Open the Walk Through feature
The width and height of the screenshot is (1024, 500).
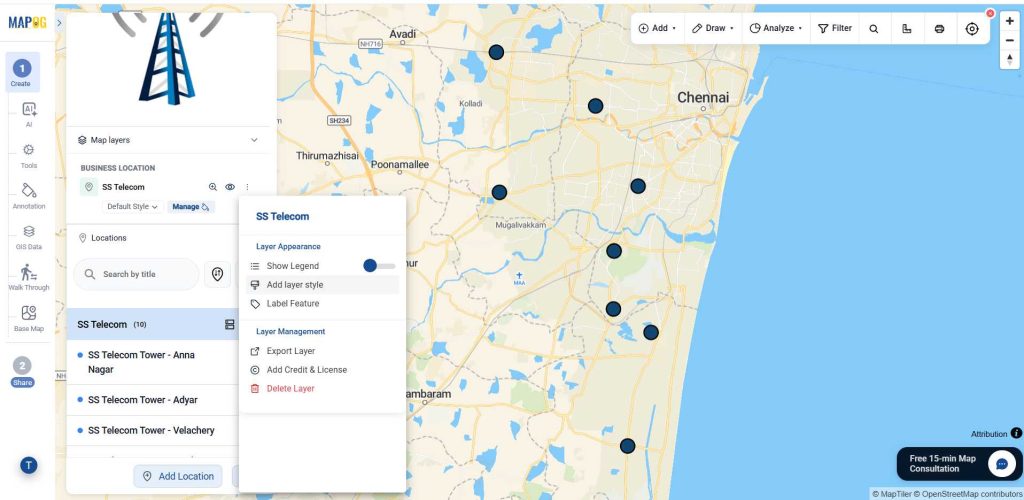pos(29,277)
